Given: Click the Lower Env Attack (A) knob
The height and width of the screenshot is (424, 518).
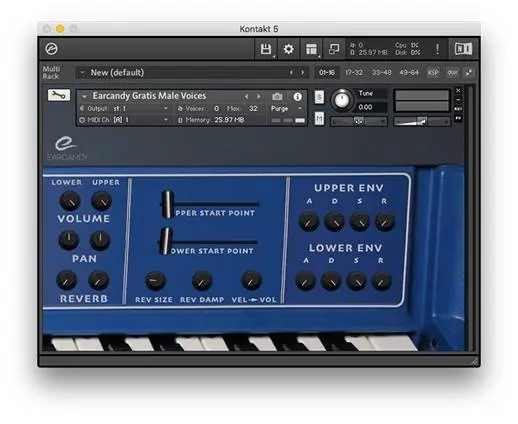Looking at the screenshot, I should (305, 281).
